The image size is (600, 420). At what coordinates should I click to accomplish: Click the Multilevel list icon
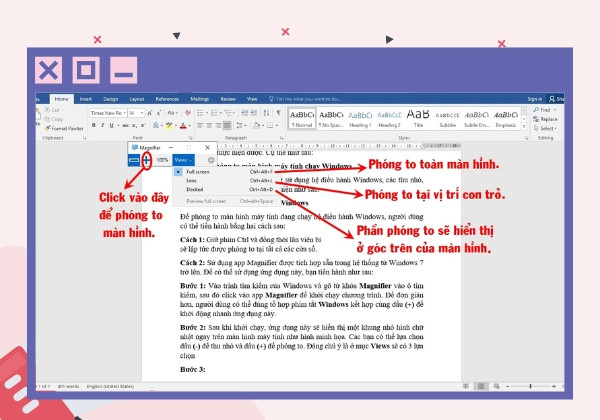(228, 113)
